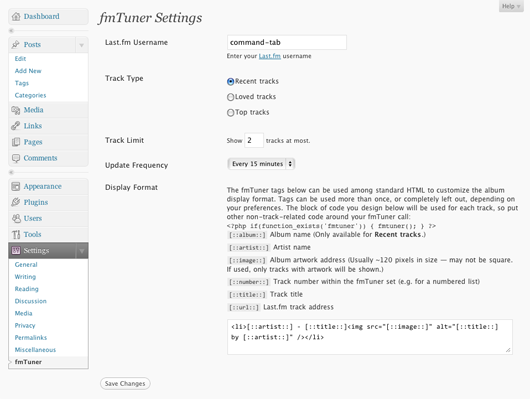Viewport: 530px width, 399px height.
Task: Click the Tools icon
Action: (16, 234)
